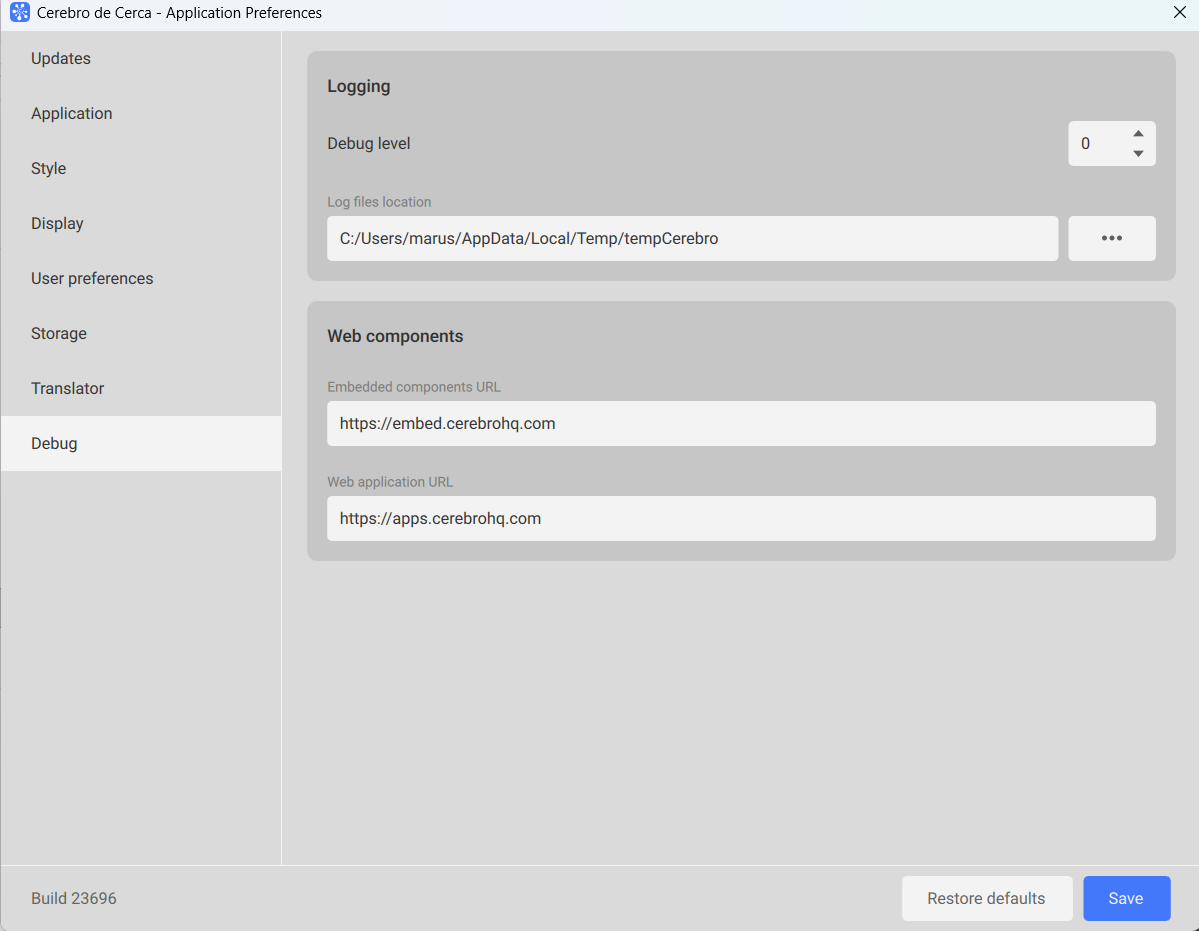This screenshot has height=931, width=1199.
Task: Save the preferences with Save button
Action: (x=1126, y=898)
